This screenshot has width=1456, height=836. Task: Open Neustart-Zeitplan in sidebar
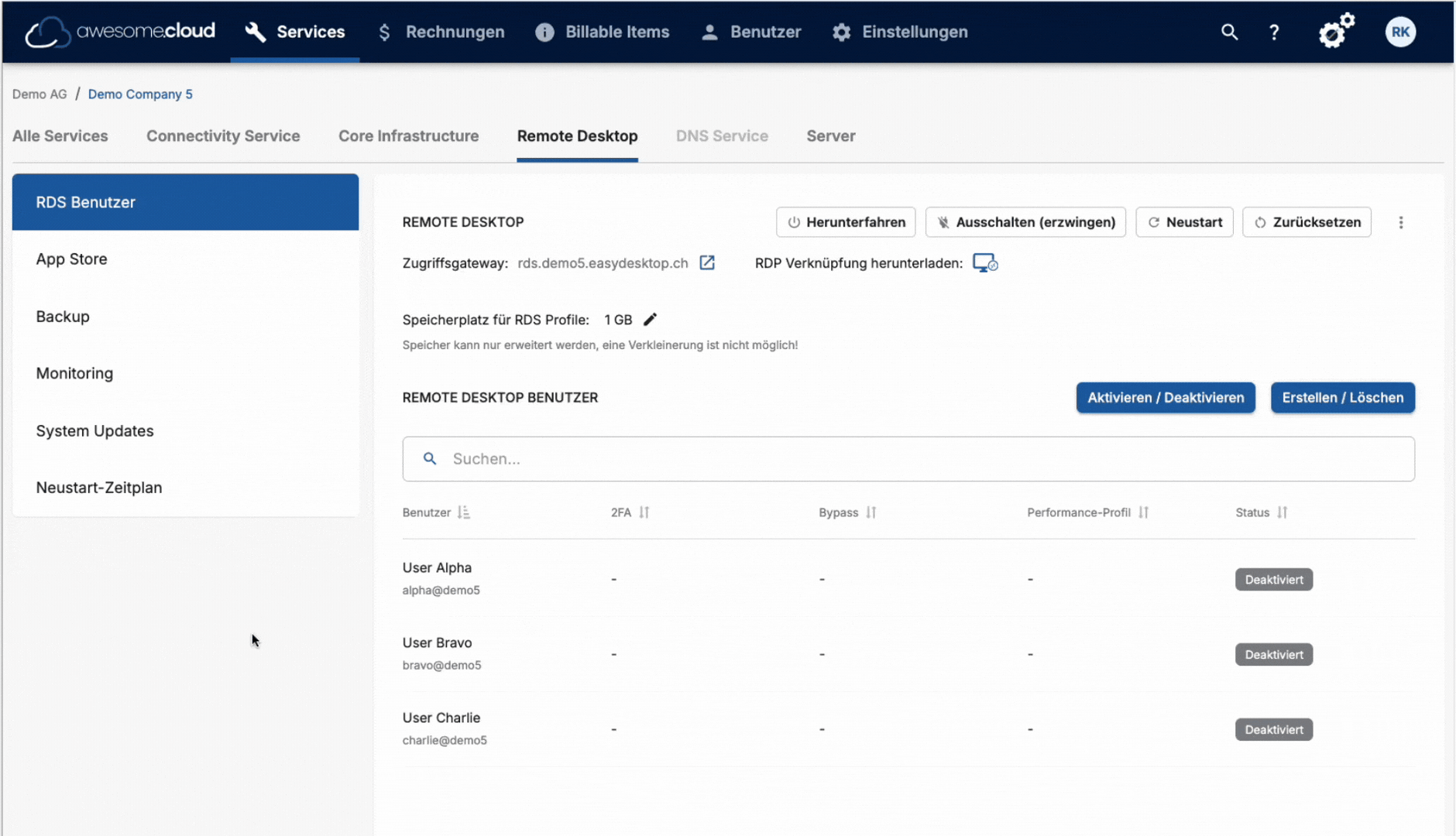coord(185,488)
